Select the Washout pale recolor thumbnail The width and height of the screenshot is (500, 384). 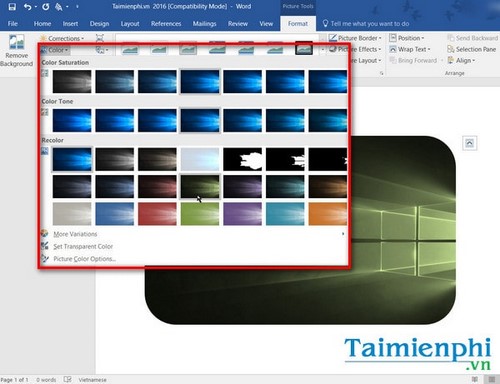[x=200, y=159]
